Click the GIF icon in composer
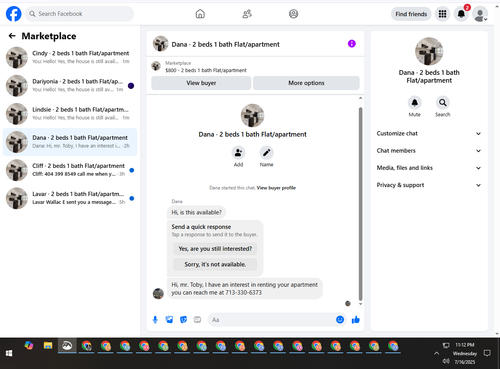500x369 pixels. pos(197,320)
